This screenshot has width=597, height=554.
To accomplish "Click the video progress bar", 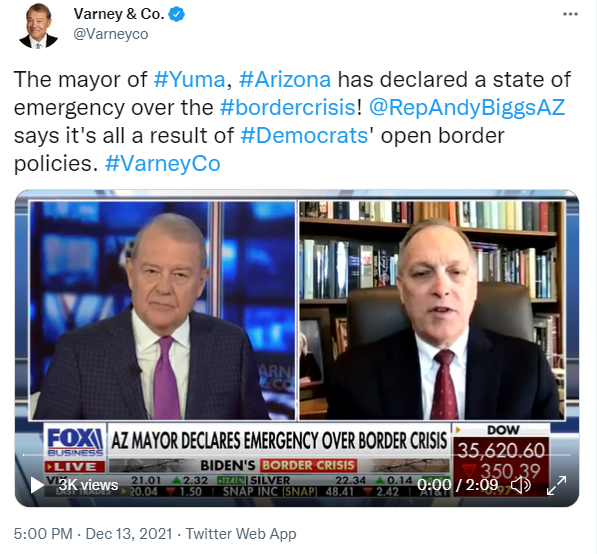I will click(297, 455).
